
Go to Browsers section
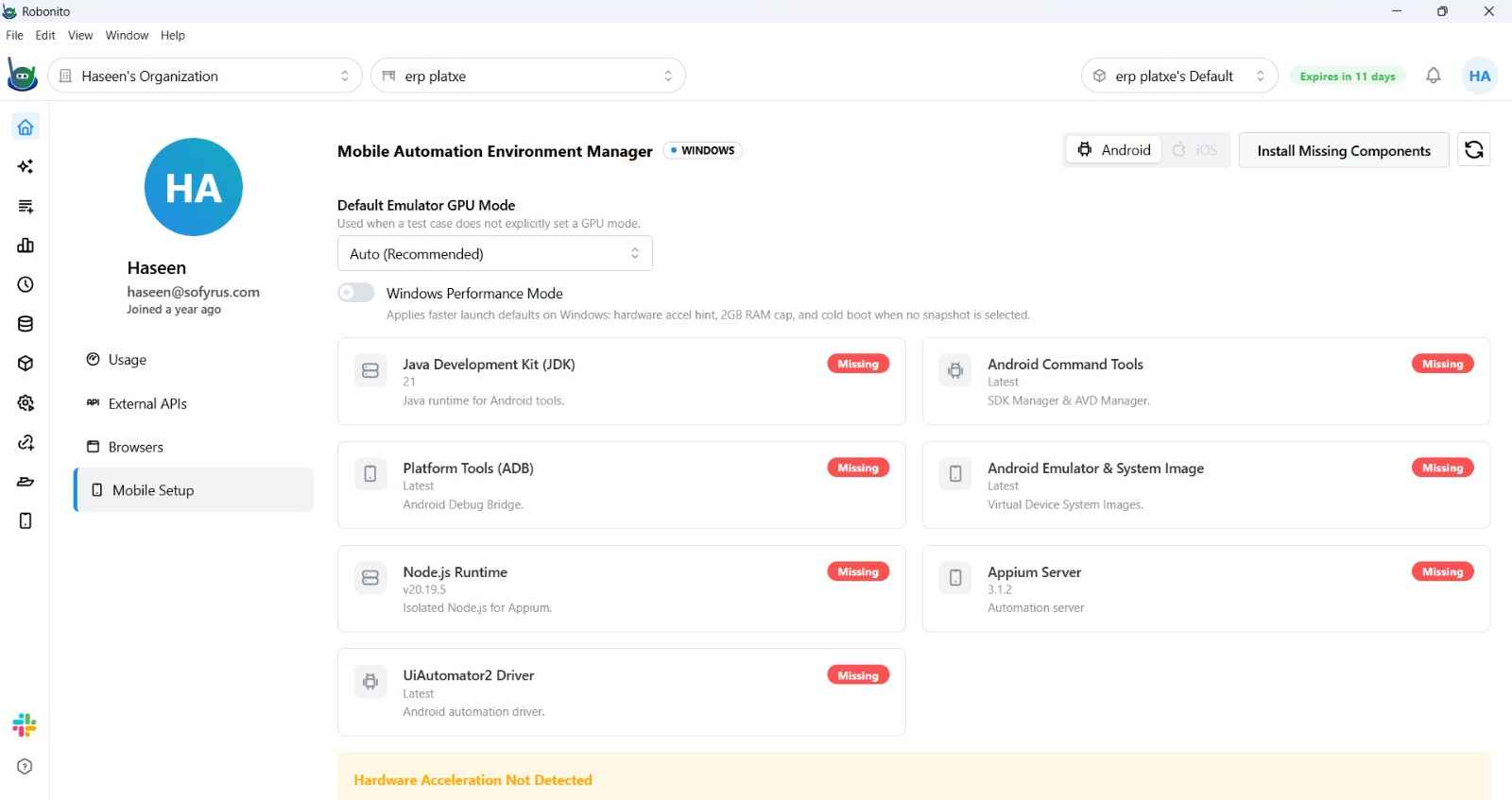tap(194, 447)
